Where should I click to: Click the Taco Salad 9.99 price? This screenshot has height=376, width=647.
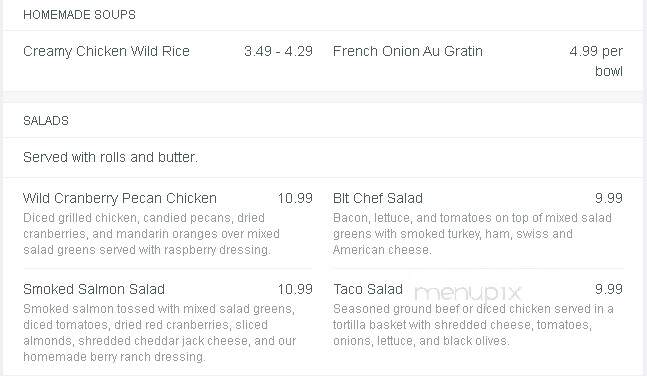click(609, 289)
